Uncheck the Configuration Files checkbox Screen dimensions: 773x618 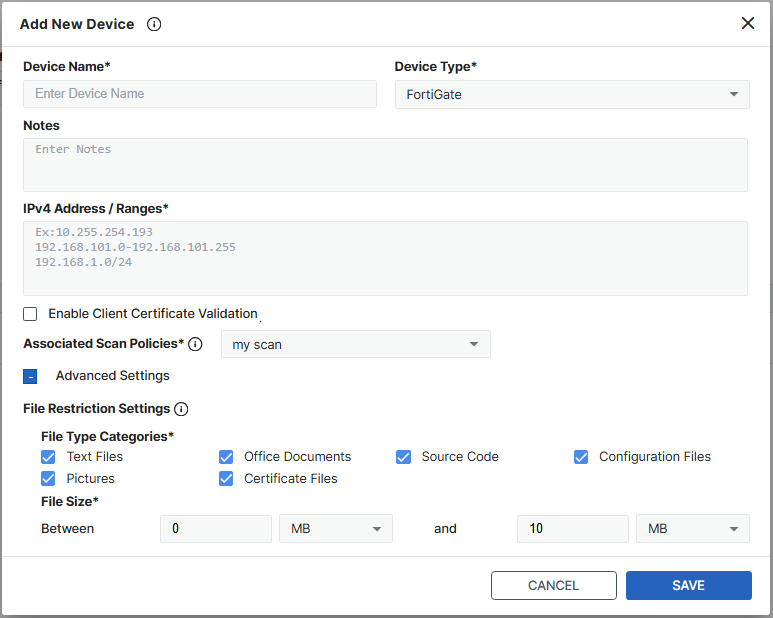[x=581, y=457]
